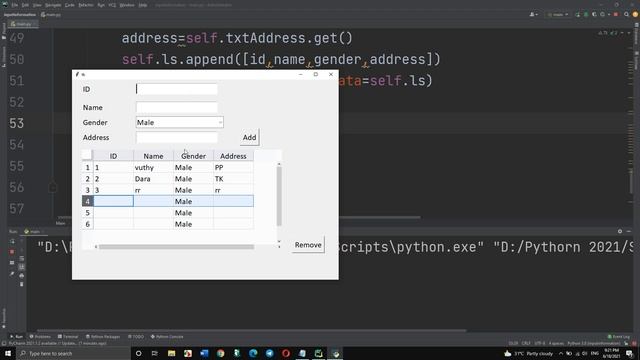Click the table's horizontal scrollbar
The image size is (640, 360).
[x=176, y=247]
